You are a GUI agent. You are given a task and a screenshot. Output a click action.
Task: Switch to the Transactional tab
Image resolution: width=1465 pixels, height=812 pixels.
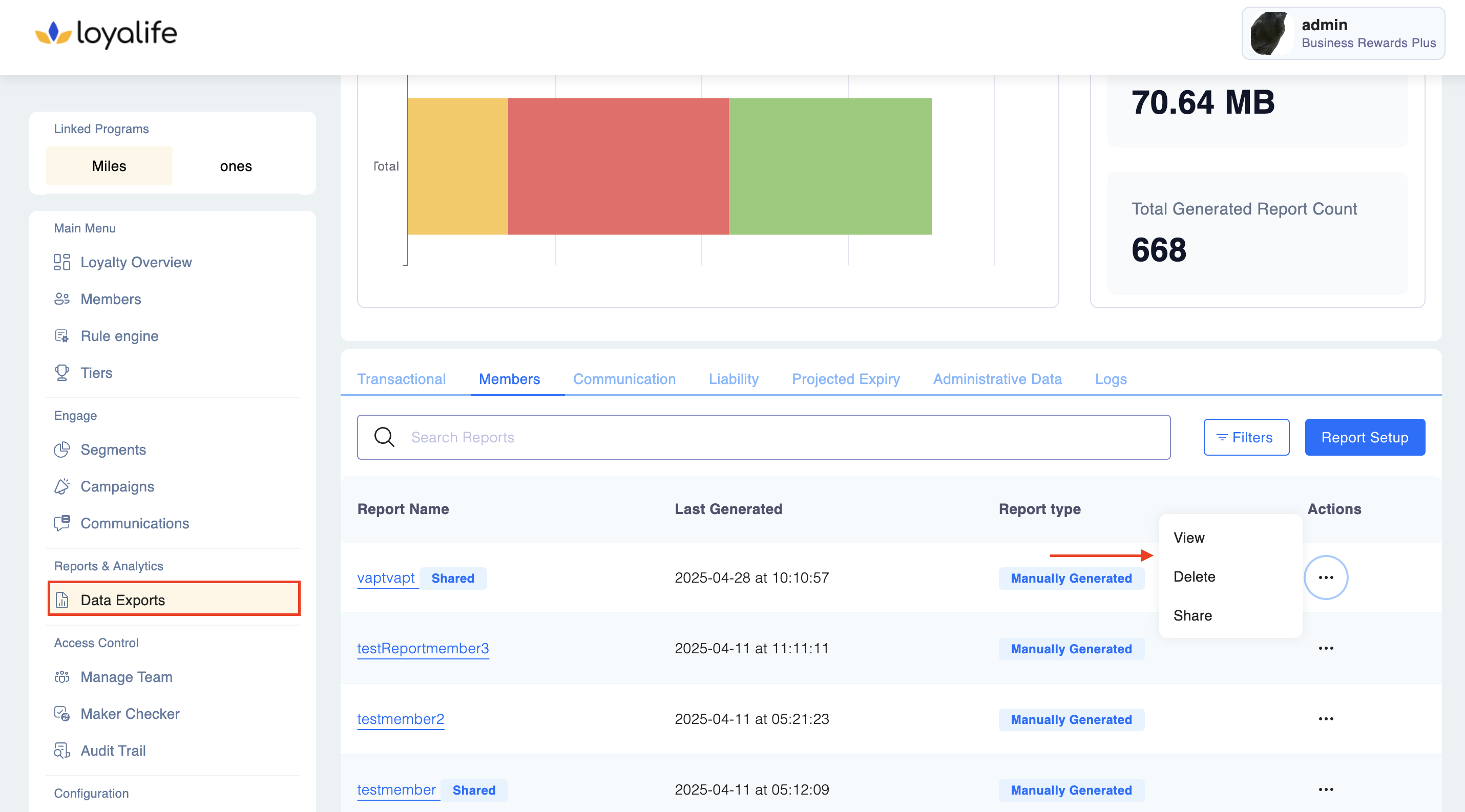pos(401,379)
